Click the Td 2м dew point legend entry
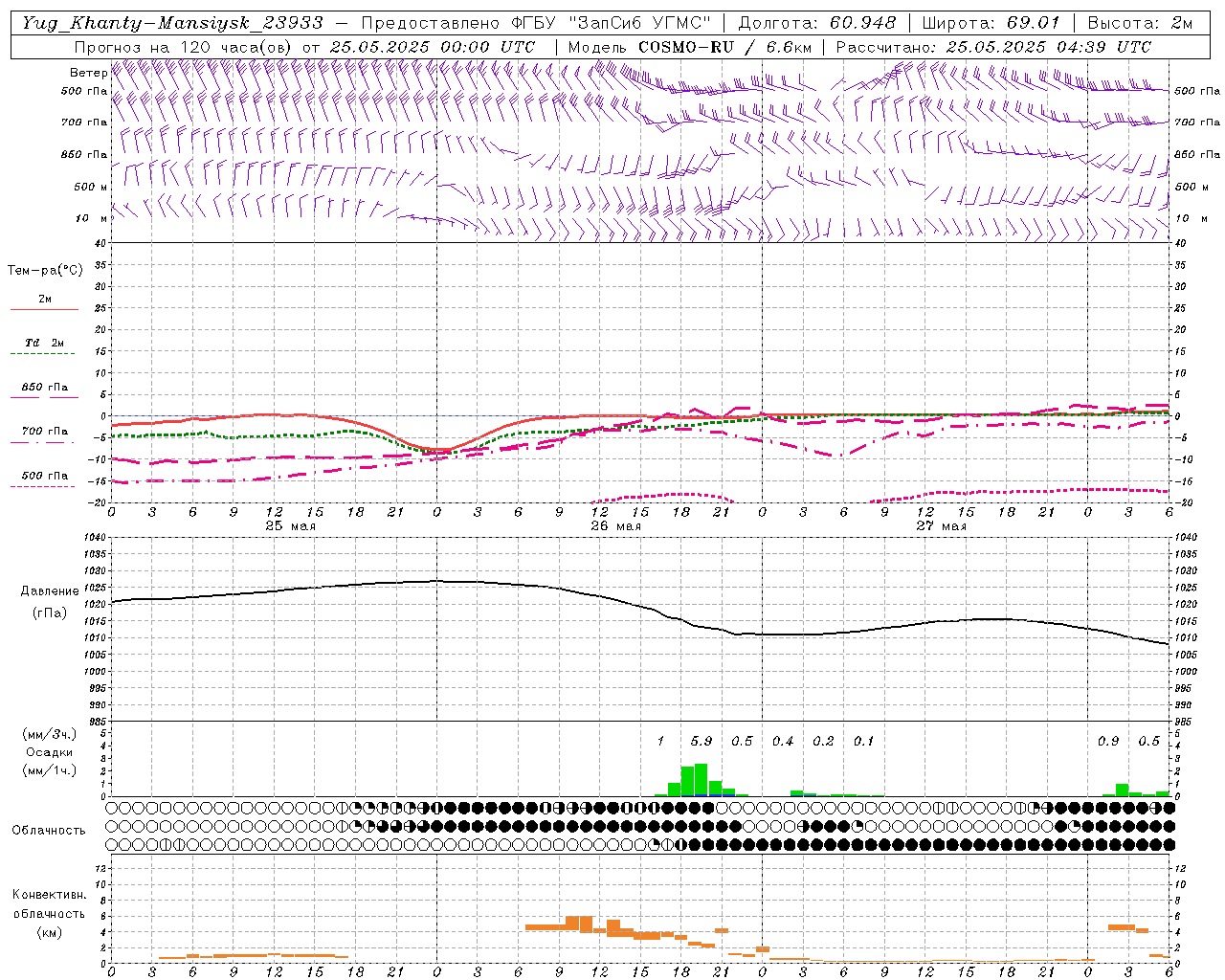Image resolution: width=1225 pixels, height=980 pixels. point(45,343)
